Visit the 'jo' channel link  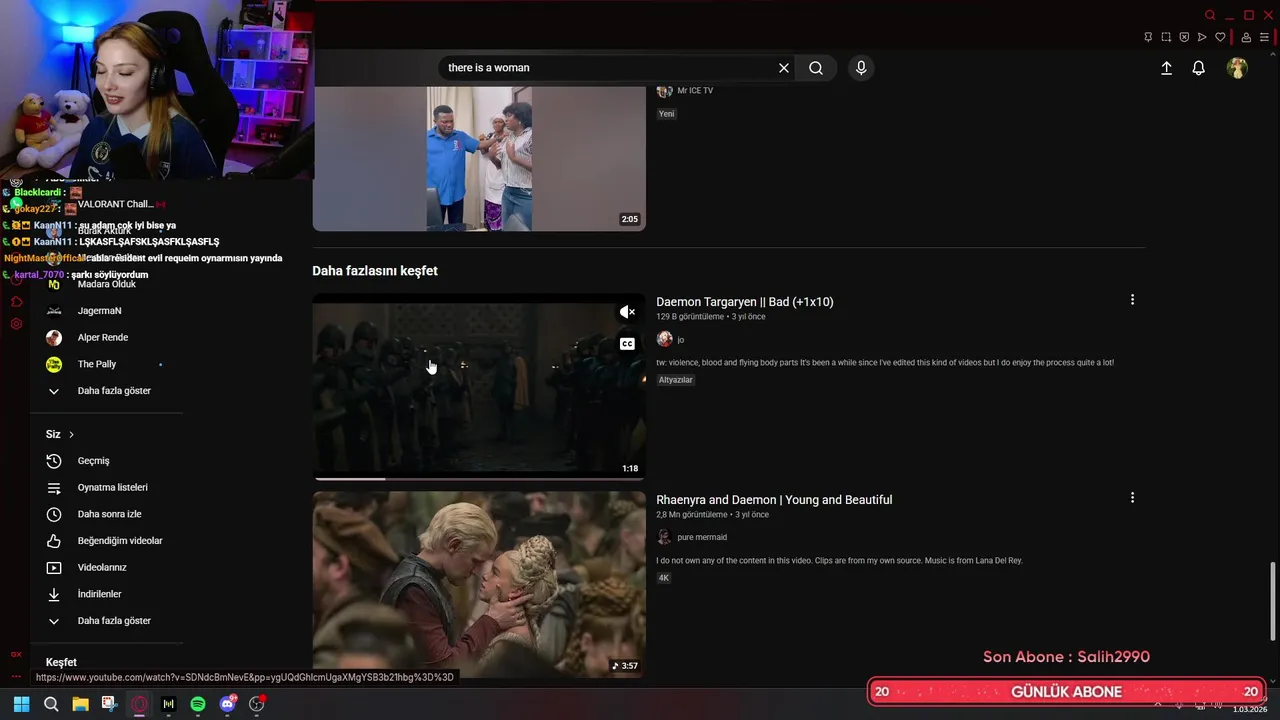tap(681, 340)
